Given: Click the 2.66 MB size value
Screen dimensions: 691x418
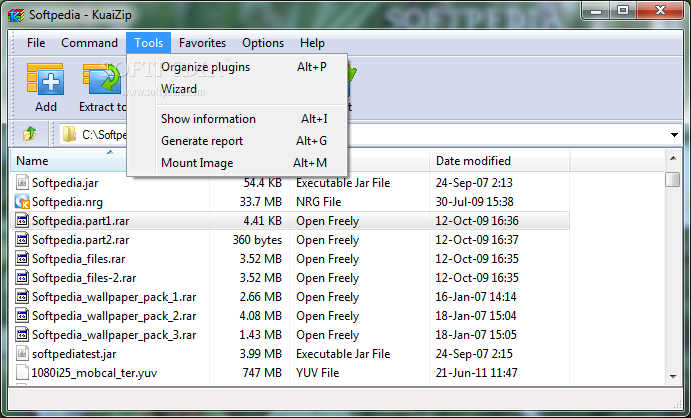Looking at the screenshot, I should (260, 297).
